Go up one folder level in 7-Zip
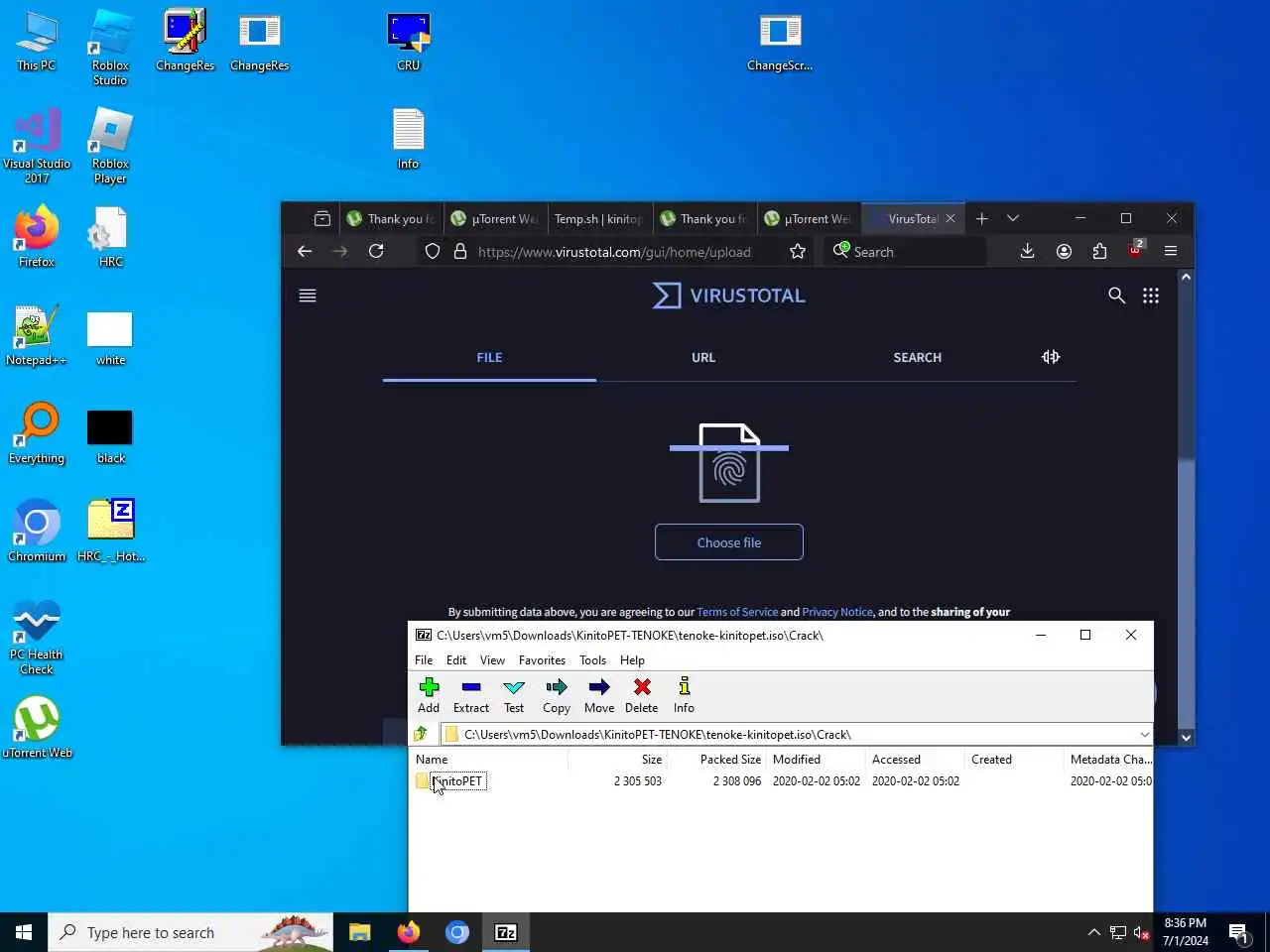This screenshot has height=952, width=1270. (421, 734)
